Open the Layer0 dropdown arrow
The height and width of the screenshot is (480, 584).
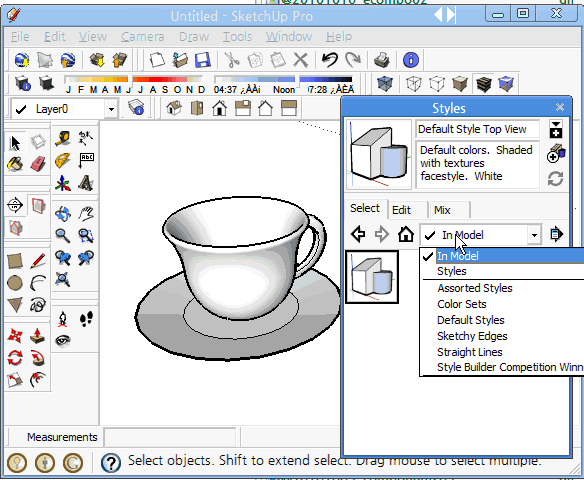tap(111, 109)
